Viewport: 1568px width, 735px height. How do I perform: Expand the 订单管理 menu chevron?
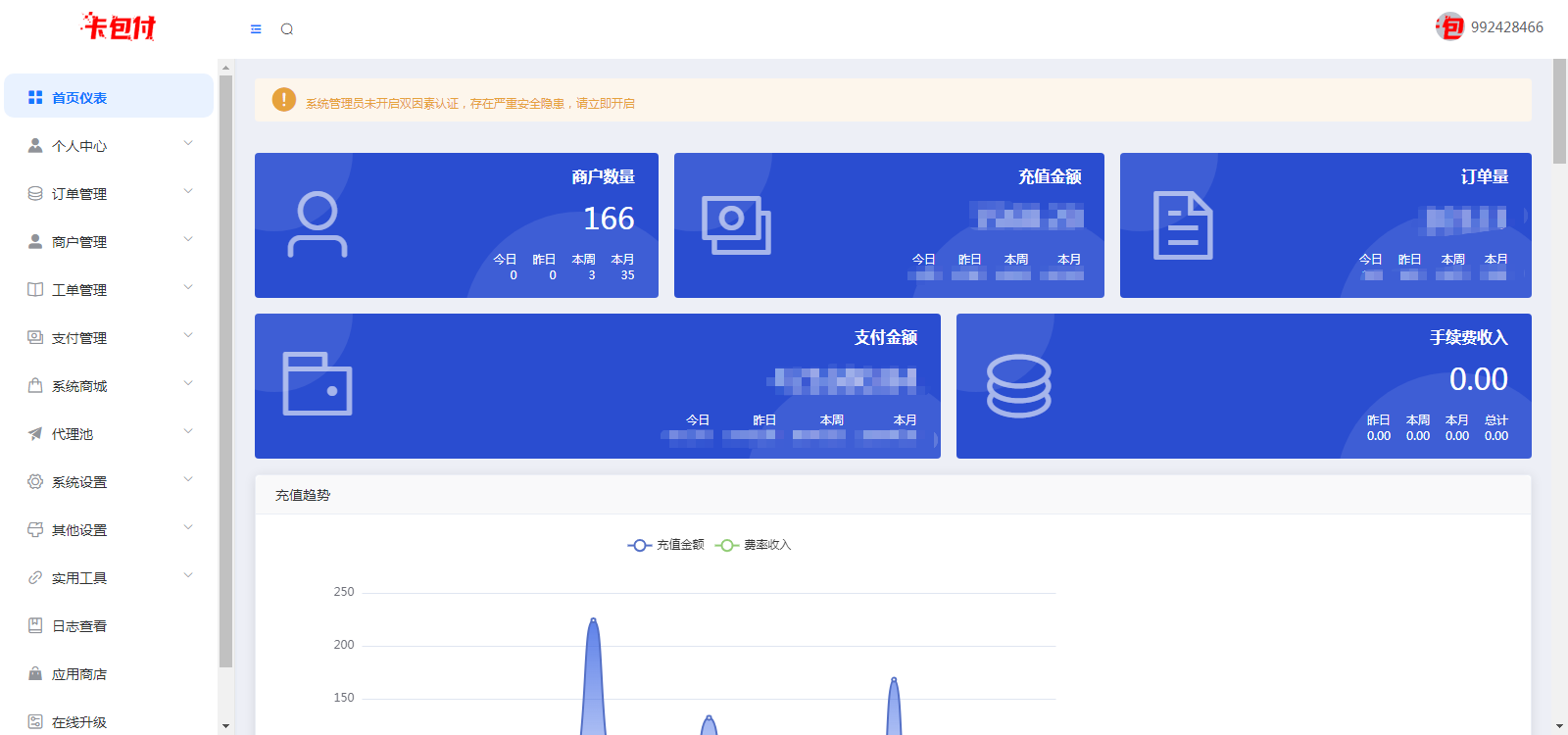188,192
